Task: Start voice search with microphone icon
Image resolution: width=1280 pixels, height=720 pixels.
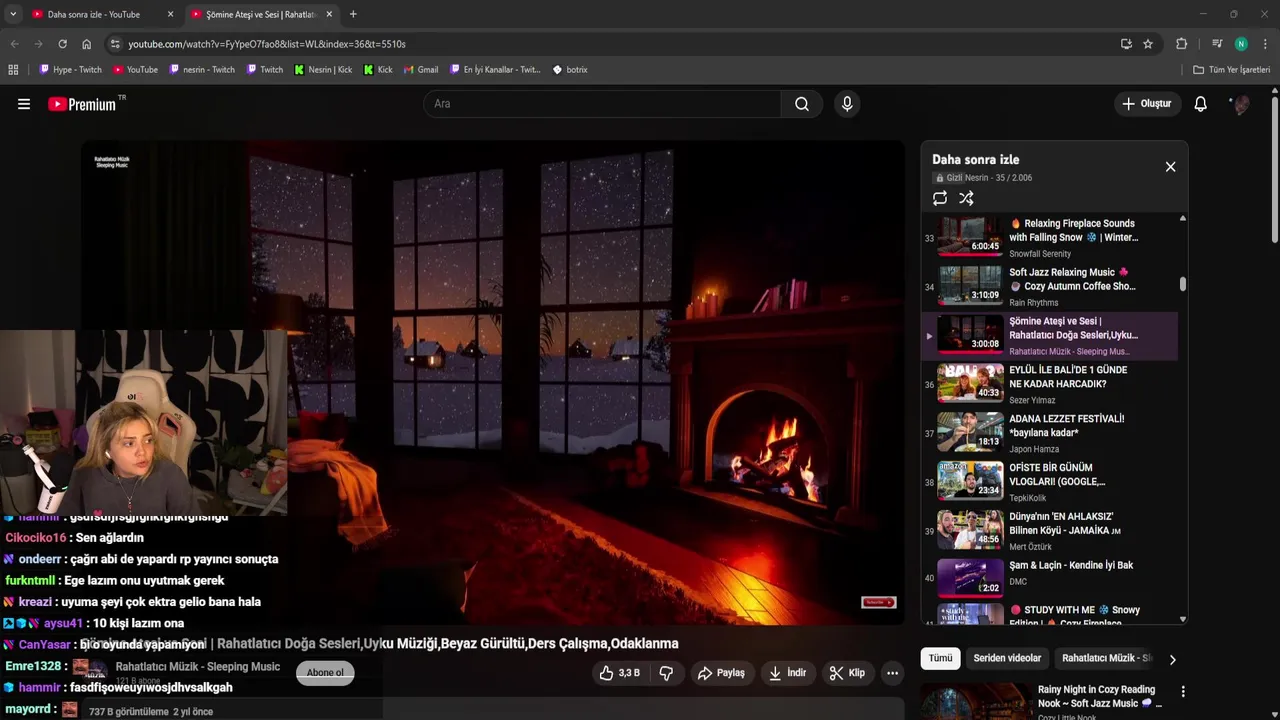Action: [x=847, y=104]
